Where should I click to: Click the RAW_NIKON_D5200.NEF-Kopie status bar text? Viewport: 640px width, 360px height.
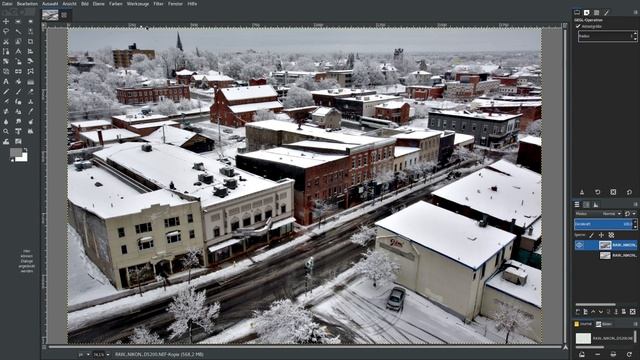(x=159, y=355)
